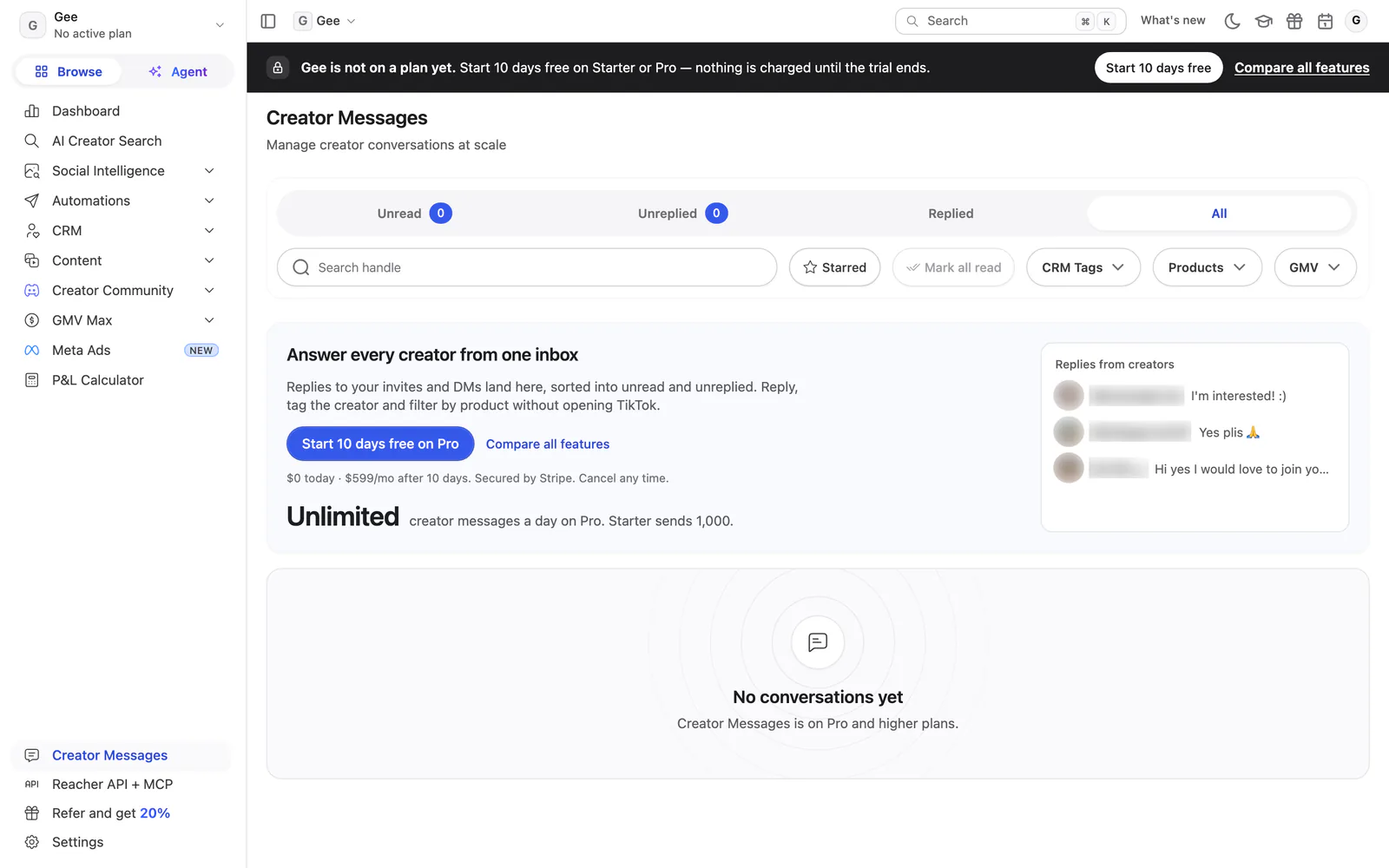The image size is (1389, 868).
Task: Expand CRM section
Action: 122,231
